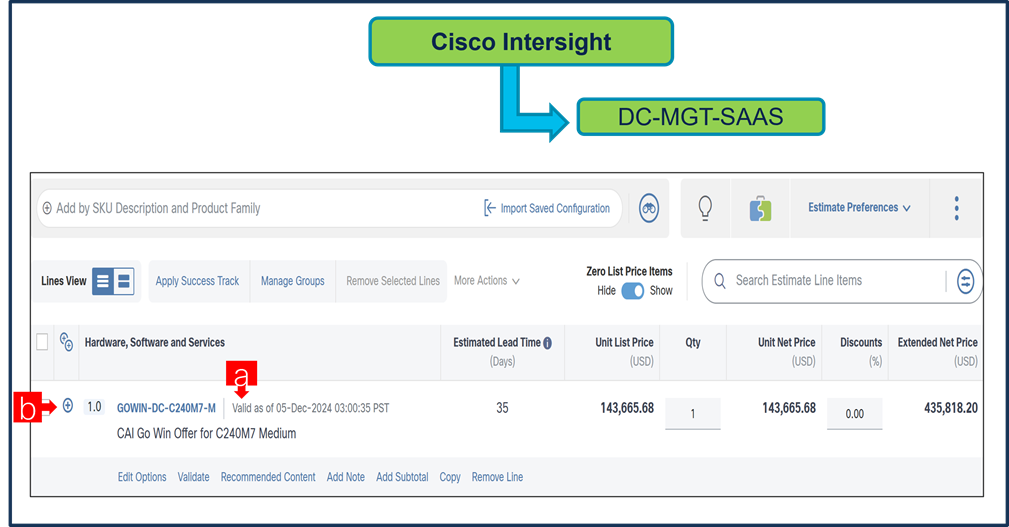1009x527 pixels.
Task: Click the binoculars find icon
Action: (x=649, y=208)
